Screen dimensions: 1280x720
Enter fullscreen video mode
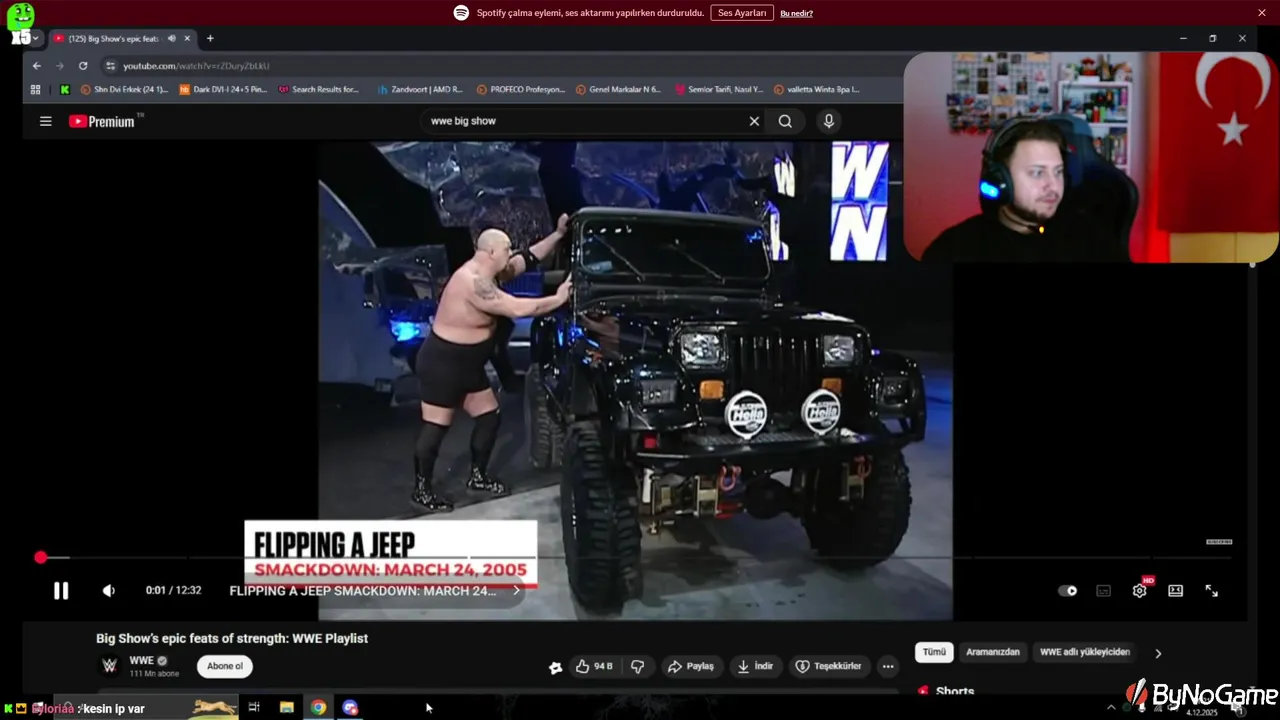click(1211, 591)
